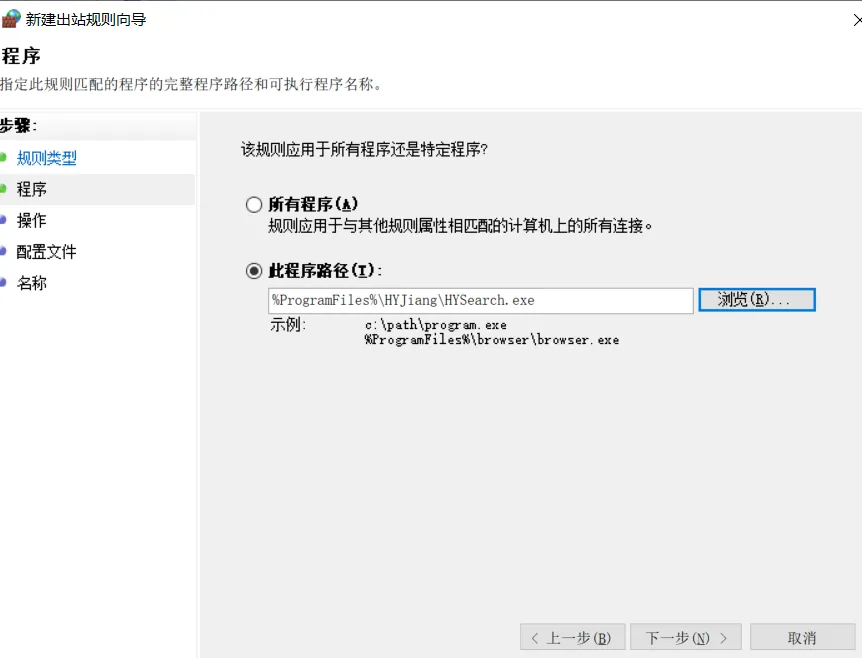Click the 新建出站规则向导 window title

pyautogui.click(x=86, y=19)
